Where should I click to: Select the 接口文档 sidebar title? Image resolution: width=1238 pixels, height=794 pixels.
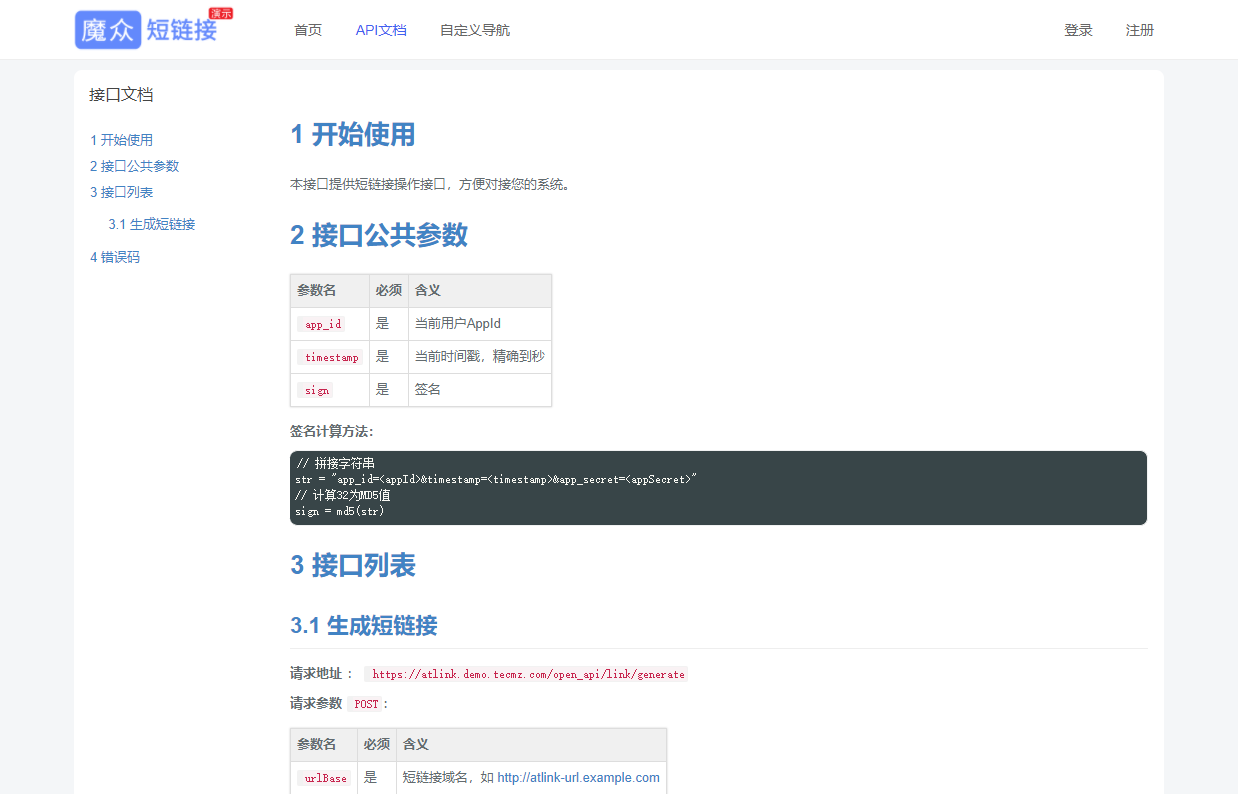(121, 95)
